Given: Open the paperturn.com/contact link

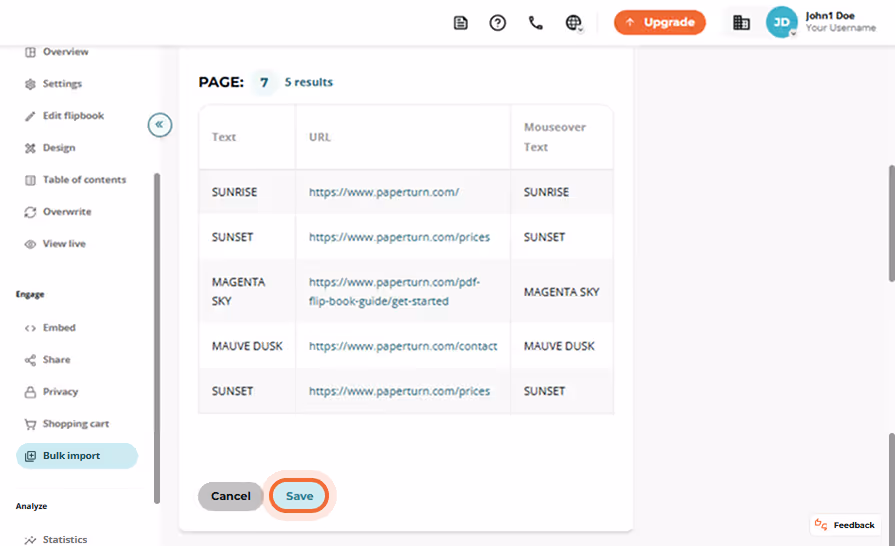Looking at the screenshot, I should (403, 346).
